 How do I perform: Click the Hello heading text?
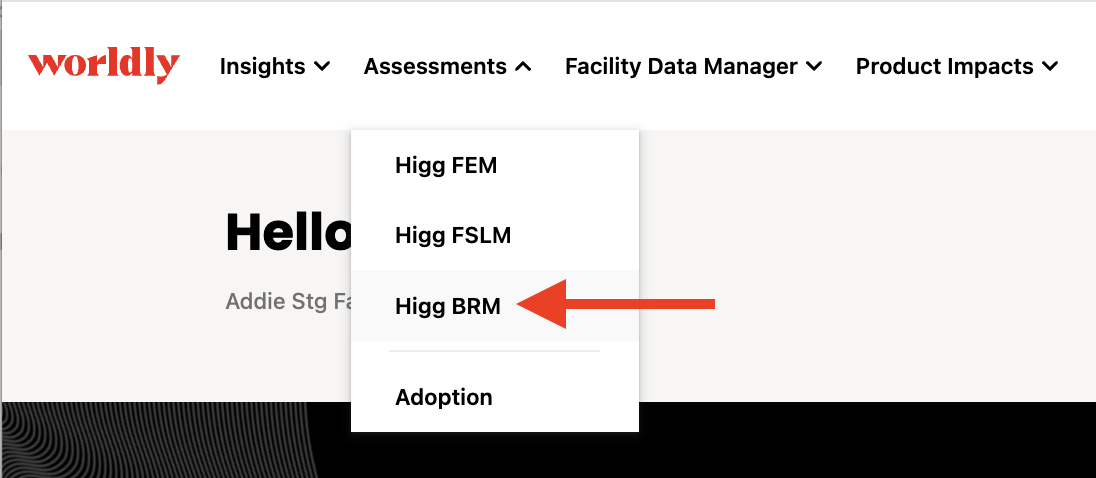pos(289,233)
